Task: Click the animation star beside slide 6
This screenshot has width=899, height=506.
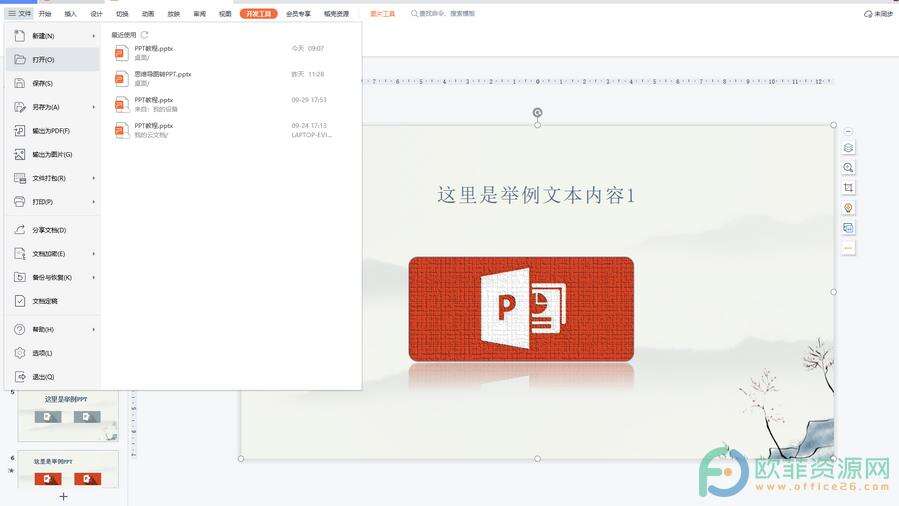Action: point(11,470)
